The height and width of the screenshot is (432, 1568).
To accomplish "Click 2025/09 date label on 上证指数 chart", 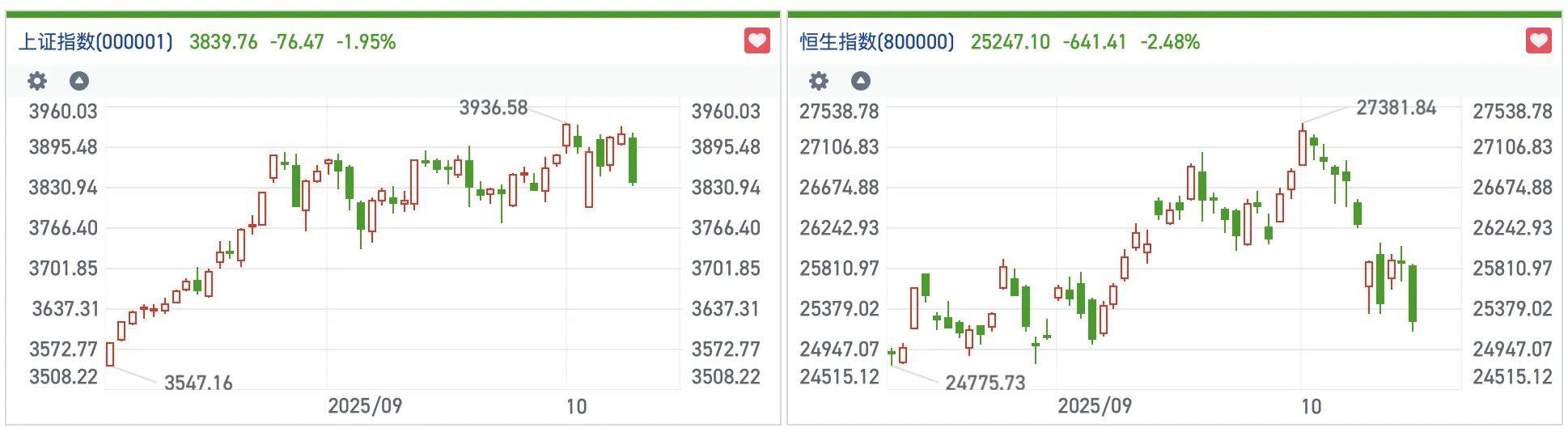I will 365,406.
